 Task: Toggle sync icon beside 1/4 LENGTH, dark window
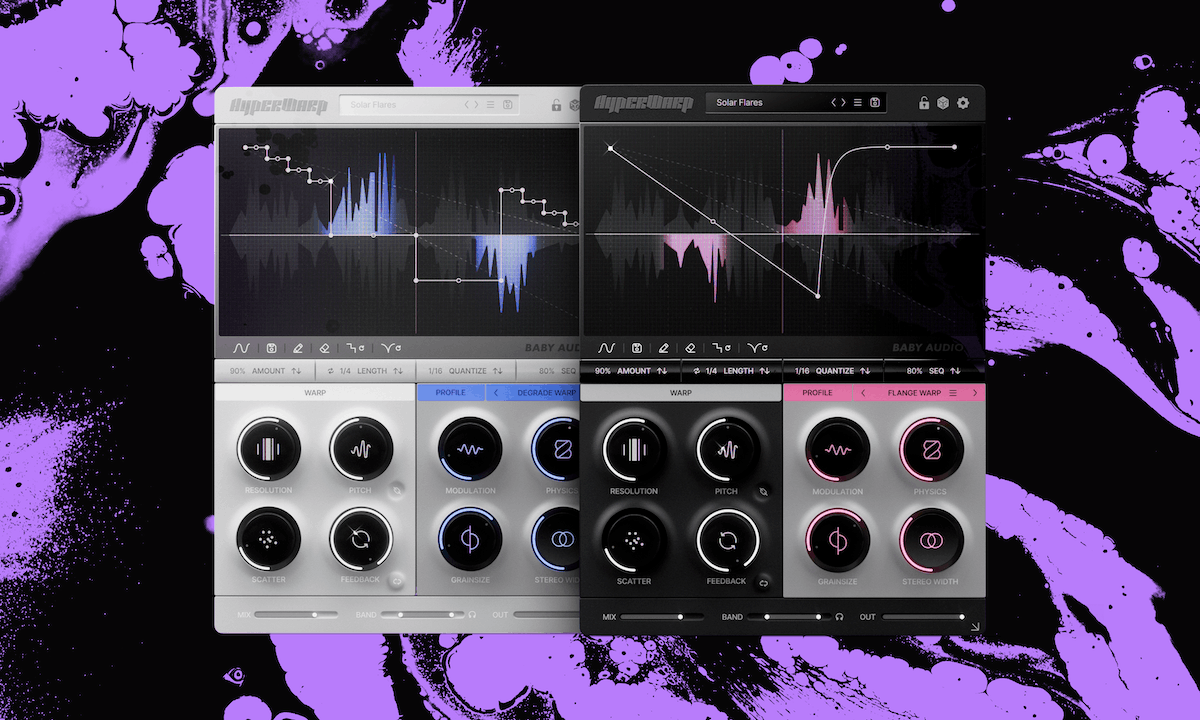(696, 371)
